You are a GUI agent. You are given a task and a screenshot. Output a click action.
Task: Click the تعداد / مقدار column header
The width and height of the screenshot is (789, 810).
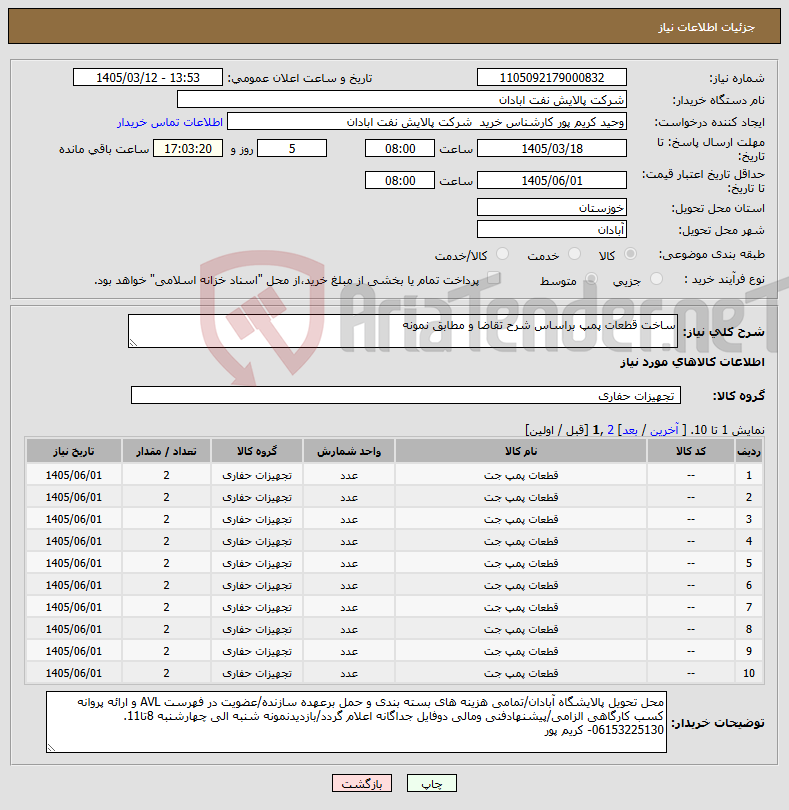[x=166, y=451]
